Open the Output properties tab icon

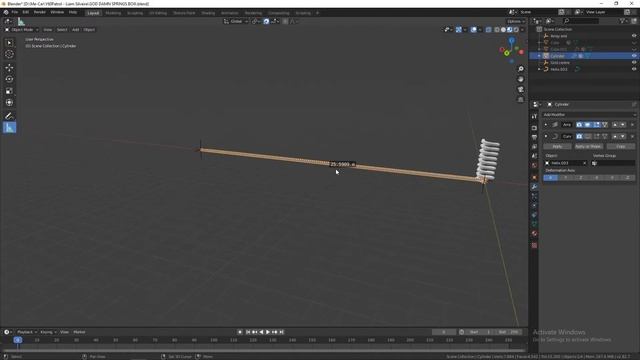534,138
